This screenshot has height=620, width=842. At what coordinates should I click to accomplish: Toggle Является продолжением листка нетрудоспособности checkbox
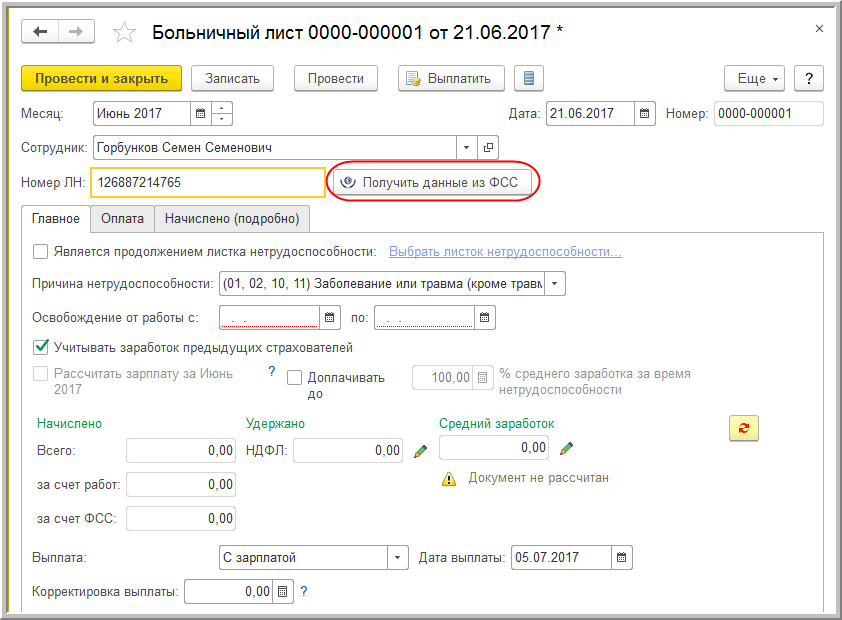(x=41, y=252)
